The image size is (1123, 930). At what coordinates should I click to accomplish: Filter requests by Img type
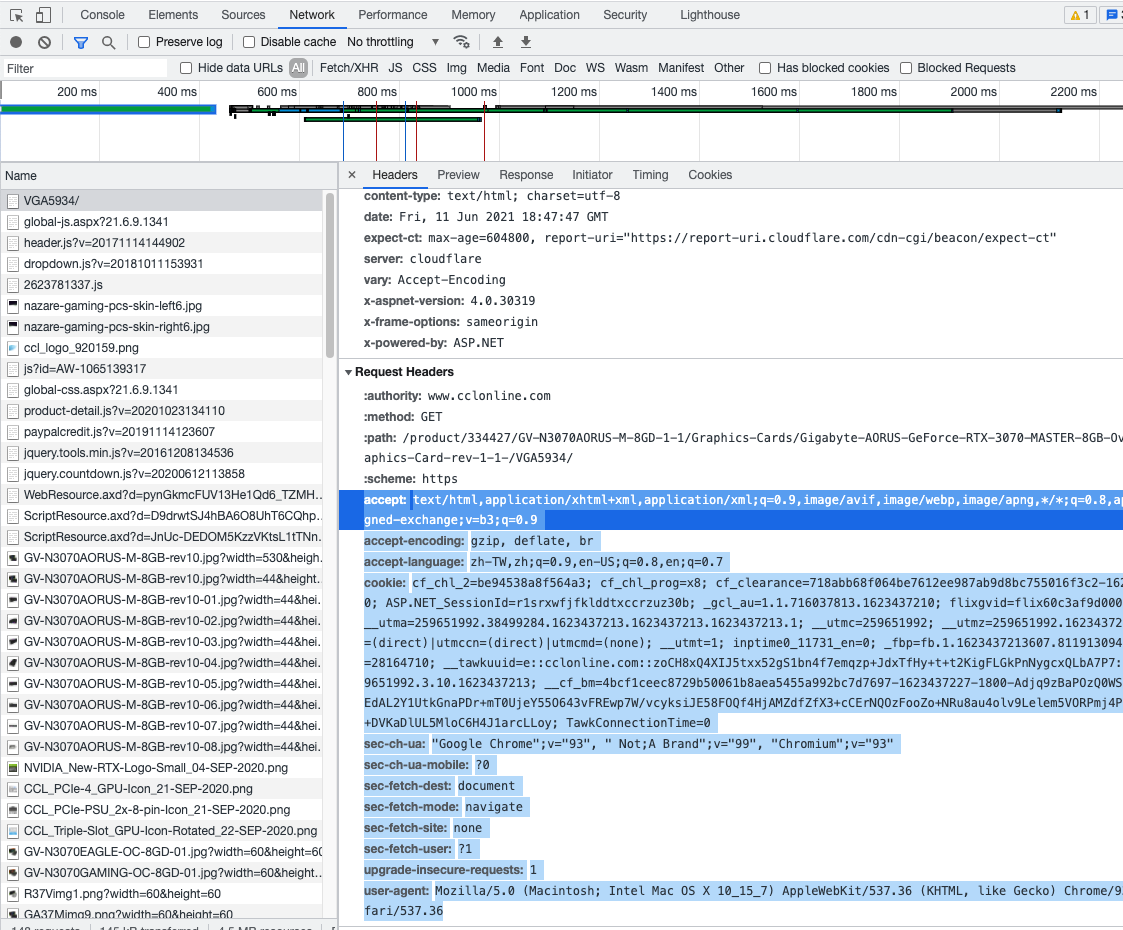pos(456,68)
